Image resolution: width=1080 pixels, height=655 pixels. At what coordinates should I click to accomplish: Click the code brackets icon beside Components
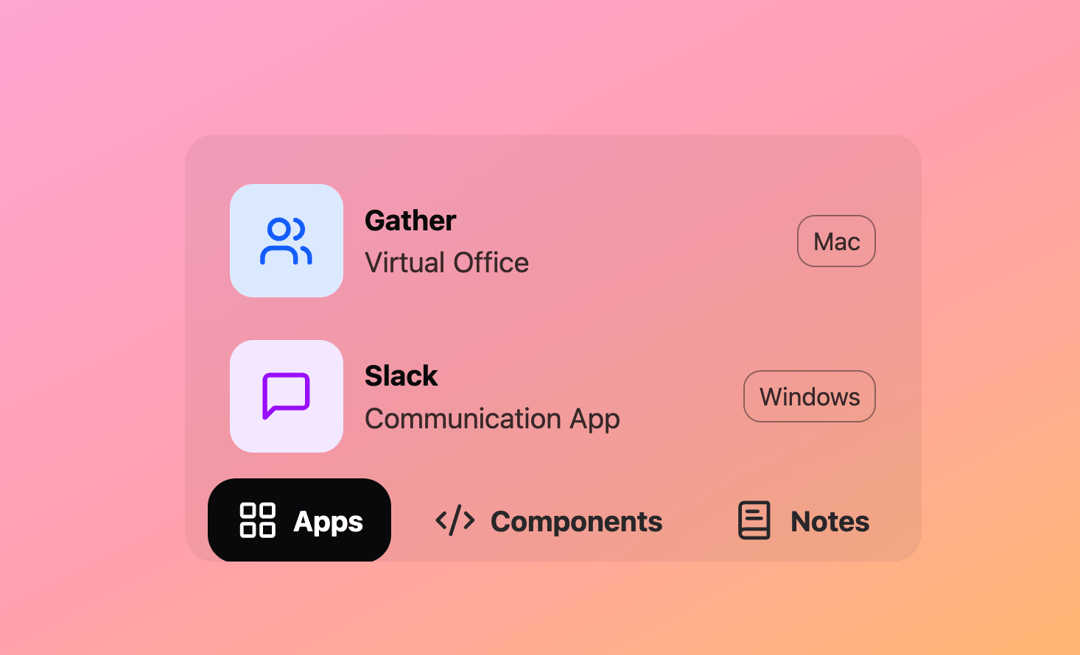point(455,521)
